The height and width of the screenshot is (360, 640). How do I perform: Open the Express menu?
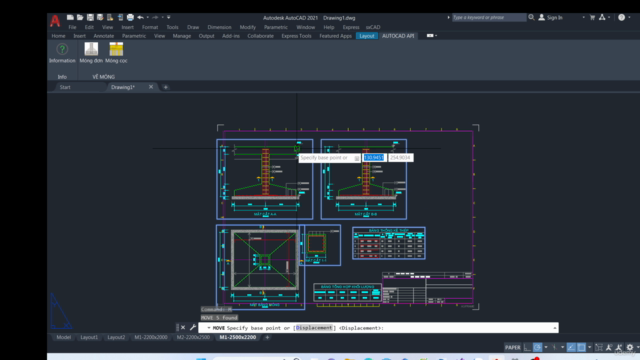point(351,27)
